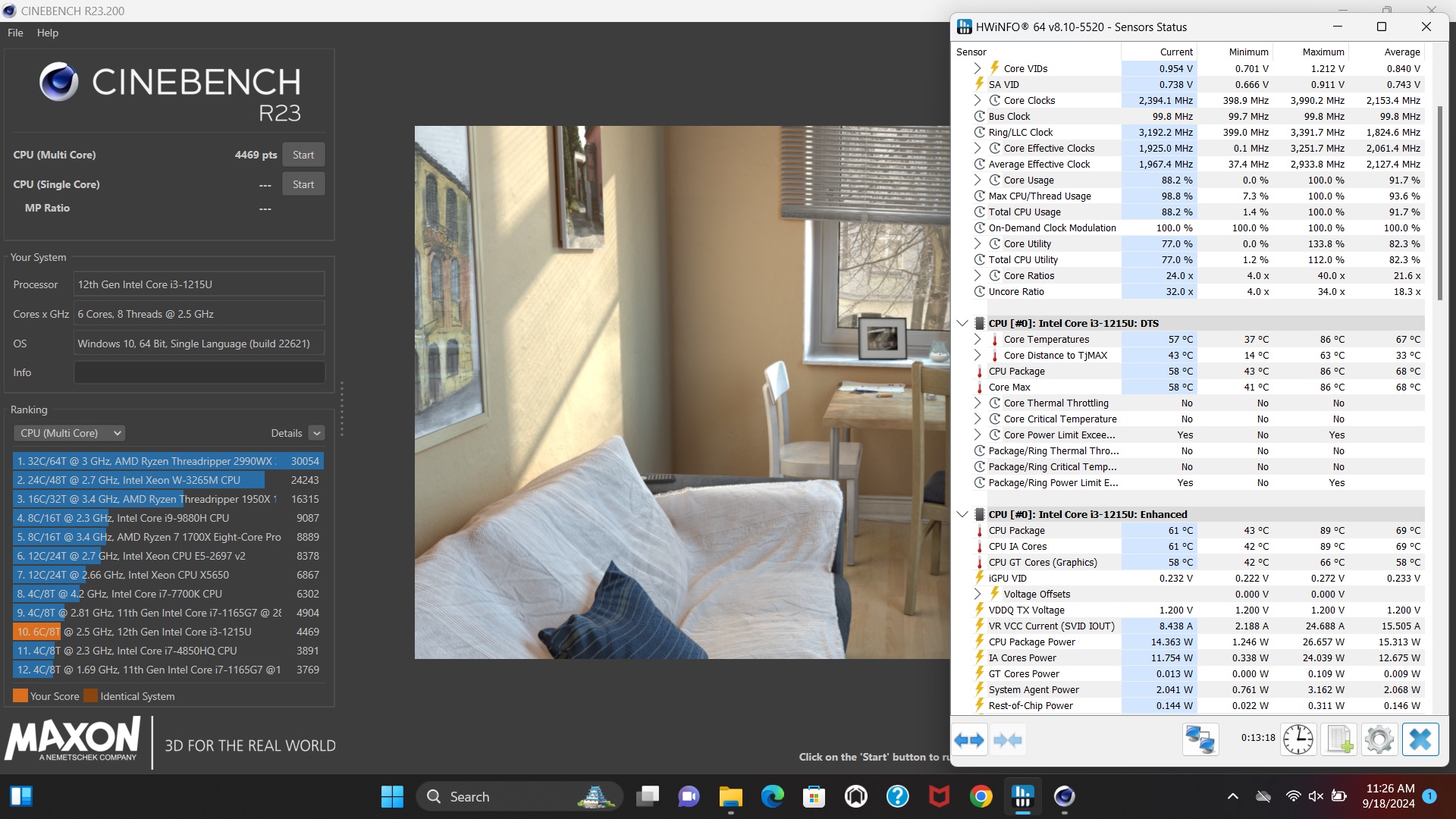Click the start logging sheet icon
This screenshot has width=1456, height=819.
click(x=1338, y=739)
